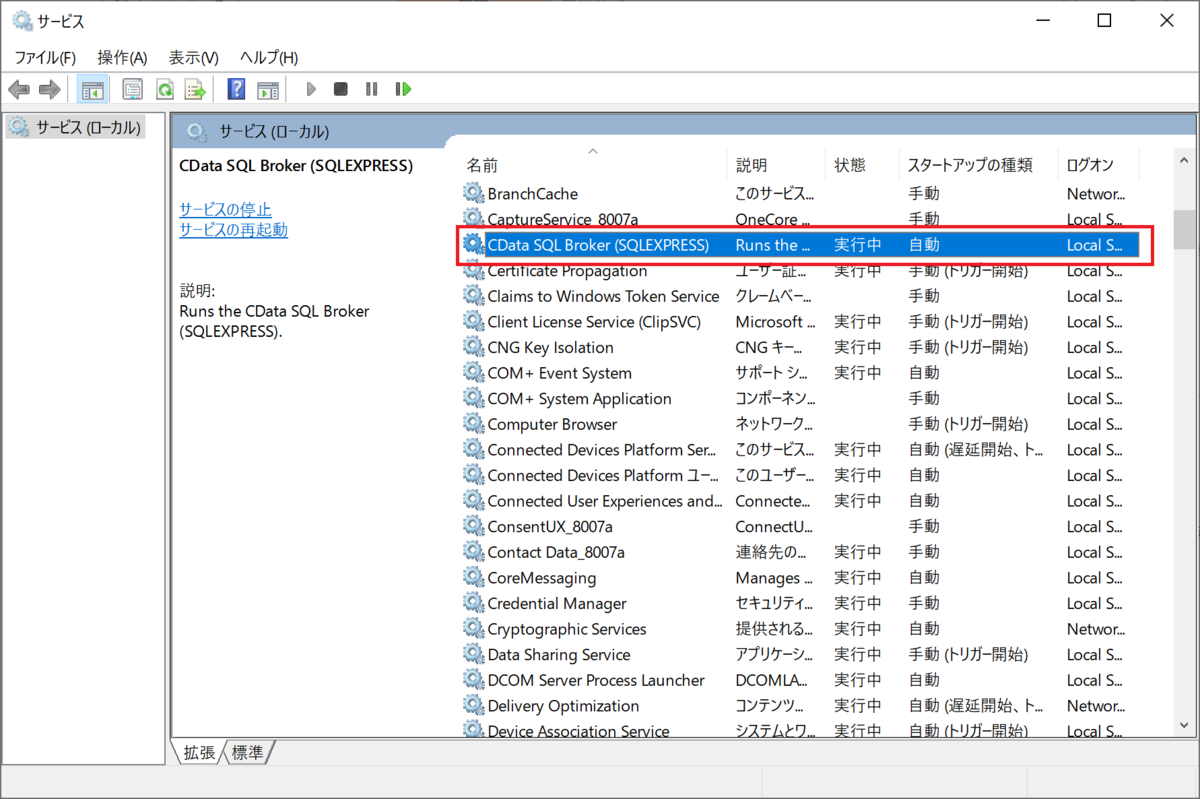Click the Start Service play icon

(x=311, y=90)
